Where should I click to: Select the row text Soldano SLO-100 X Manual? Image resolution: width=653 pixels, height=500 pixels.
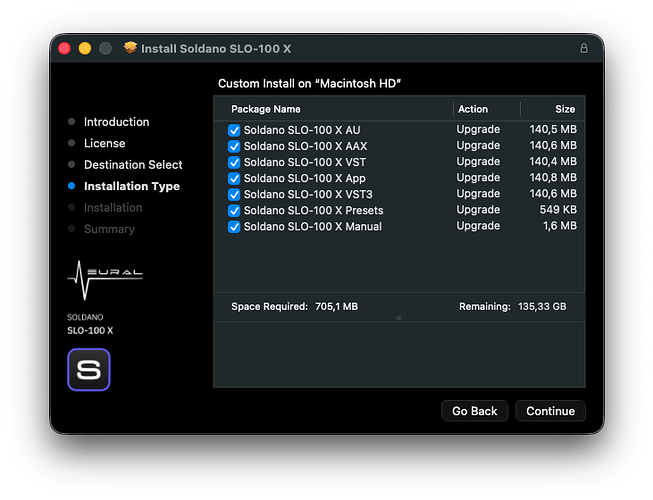coord(312,227)
